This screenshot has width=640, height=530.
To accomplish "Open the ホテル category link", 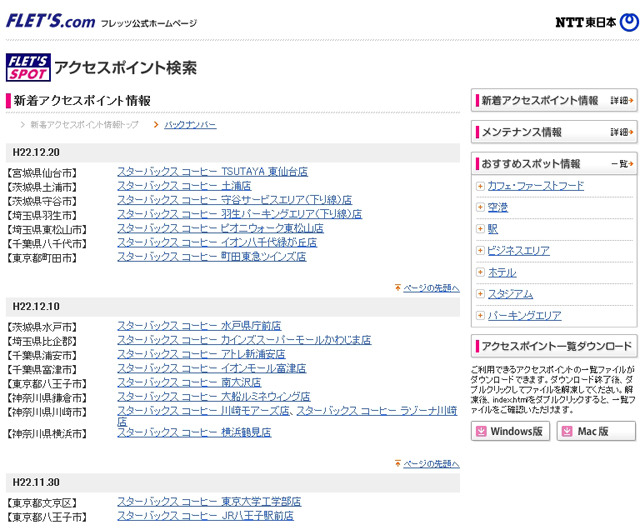I will click(x=502, y=272).
